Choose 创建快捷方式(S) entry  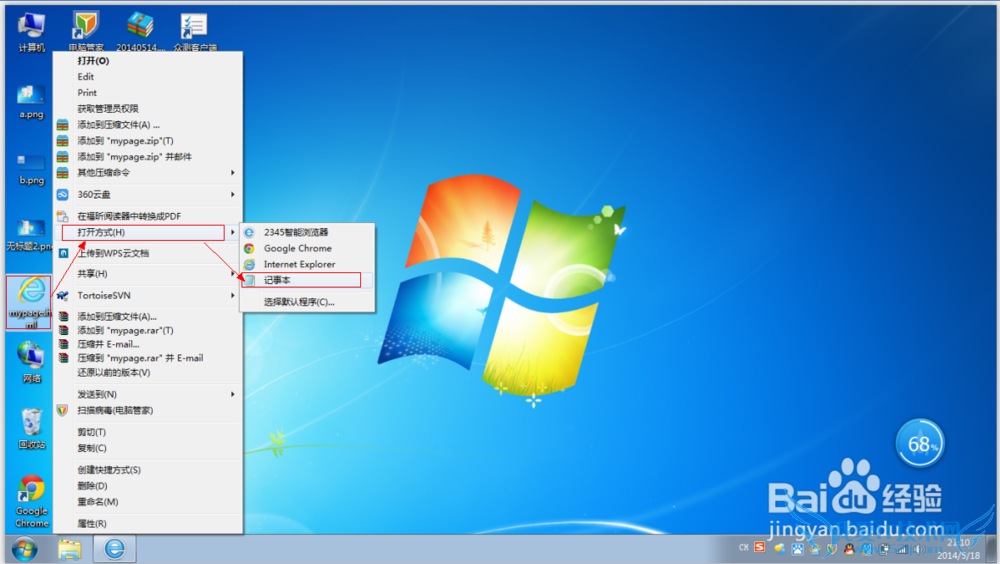coord(148,470)
